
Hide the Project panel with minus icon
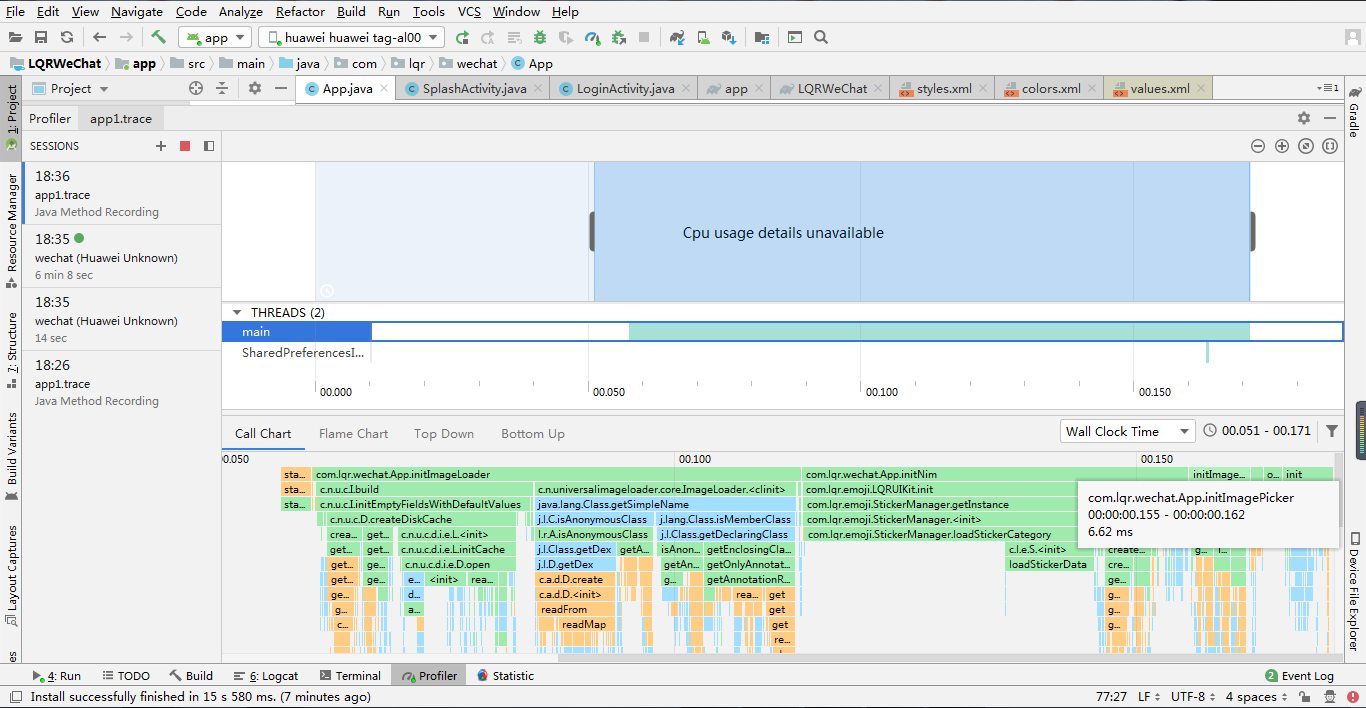(x=281, y=88)
